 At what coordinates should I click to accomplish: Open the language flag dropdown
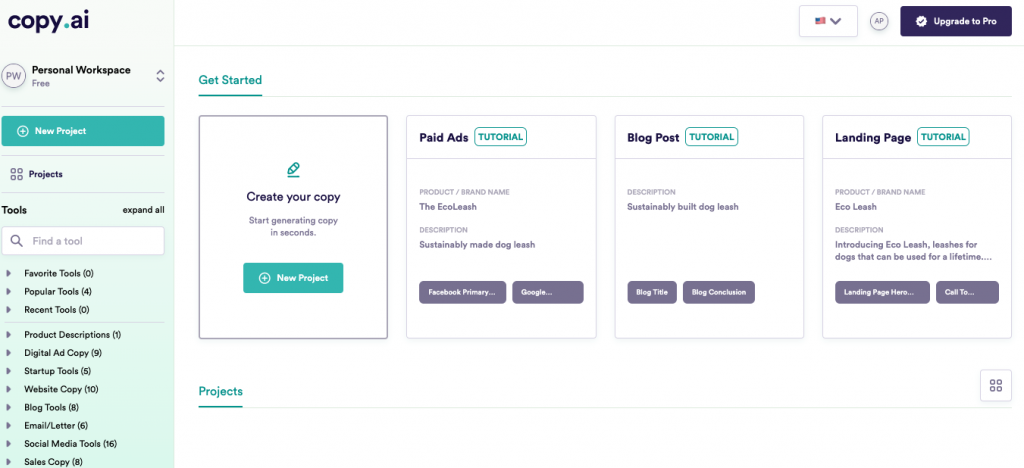[828, 21]
